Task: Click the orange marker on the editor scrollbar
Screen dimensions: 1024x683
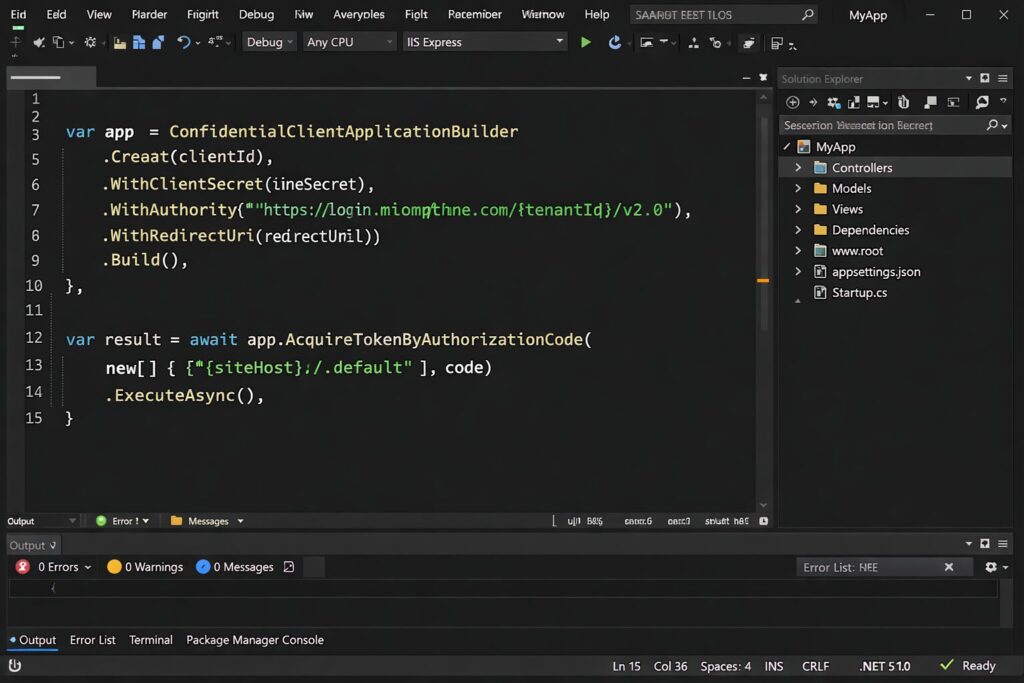Action: click(763, 281)
